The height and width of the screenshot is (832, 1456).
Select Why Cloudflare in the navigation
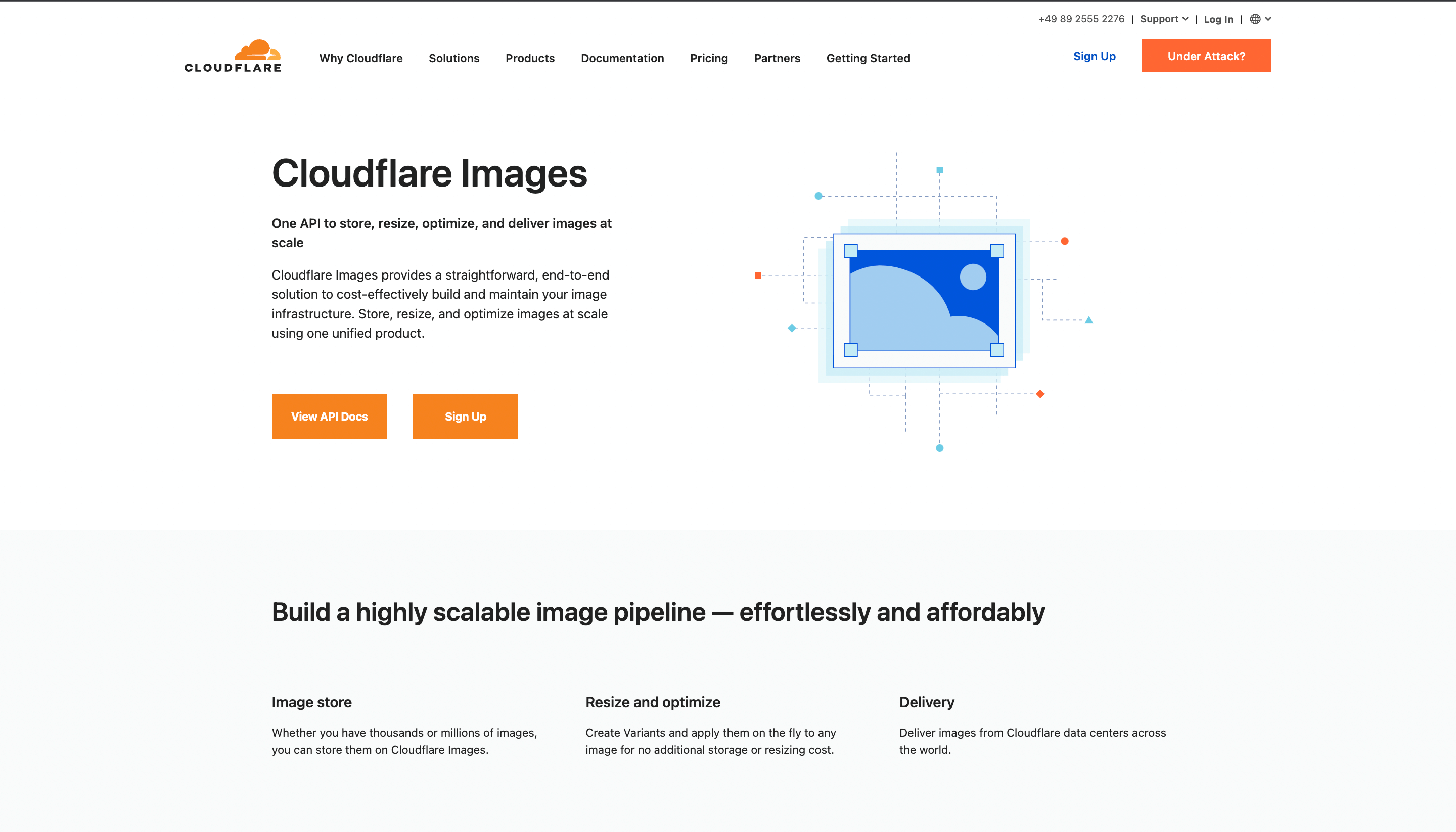pos(360,58)
